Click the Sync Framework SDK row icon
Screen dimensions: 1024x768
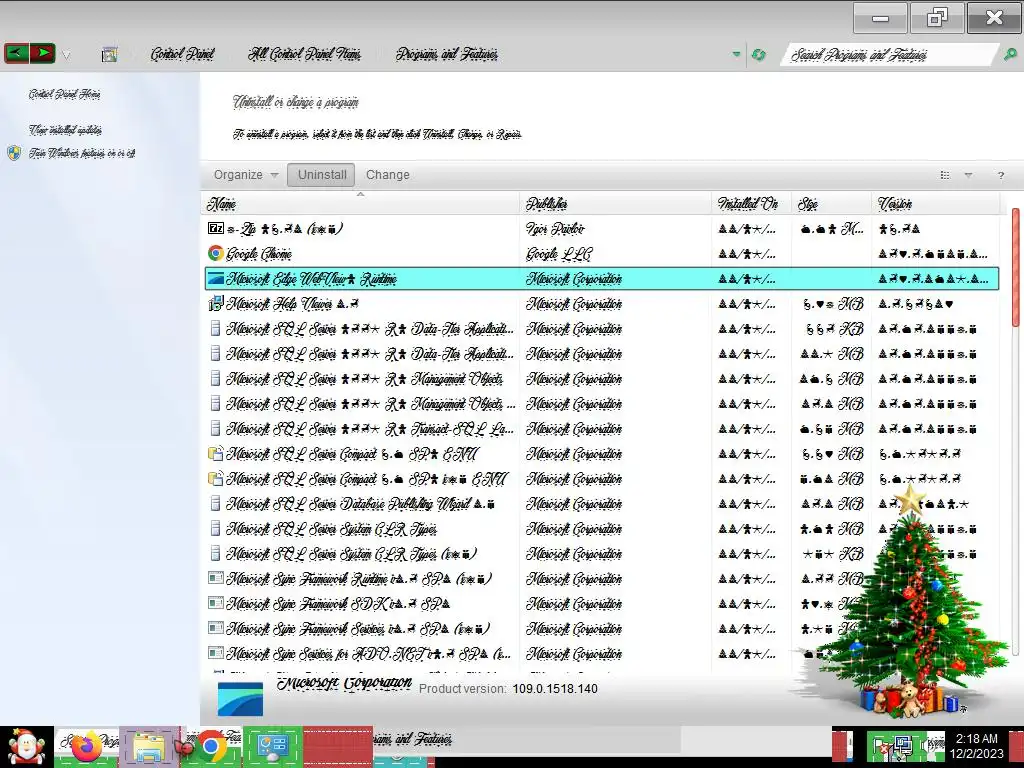(216, 603)
